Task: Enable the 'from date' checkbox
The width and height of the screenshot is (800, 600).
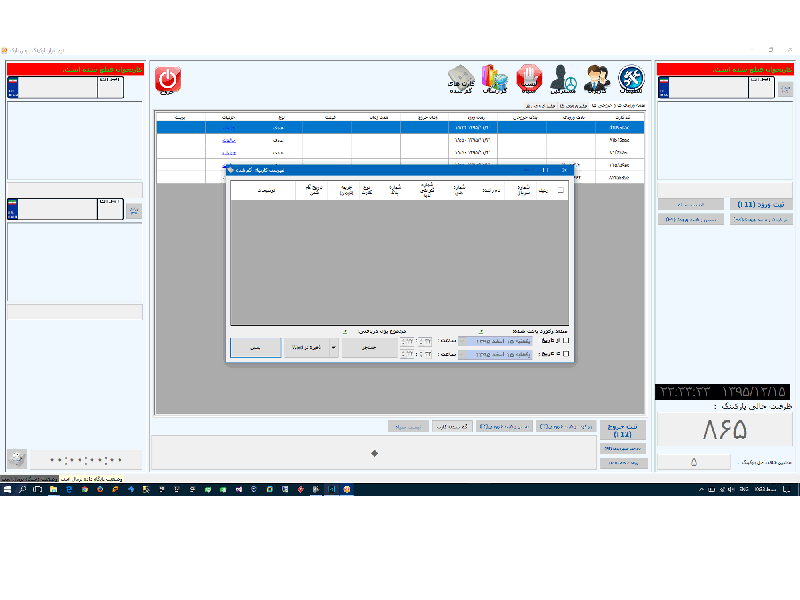Action: (567, 341)
